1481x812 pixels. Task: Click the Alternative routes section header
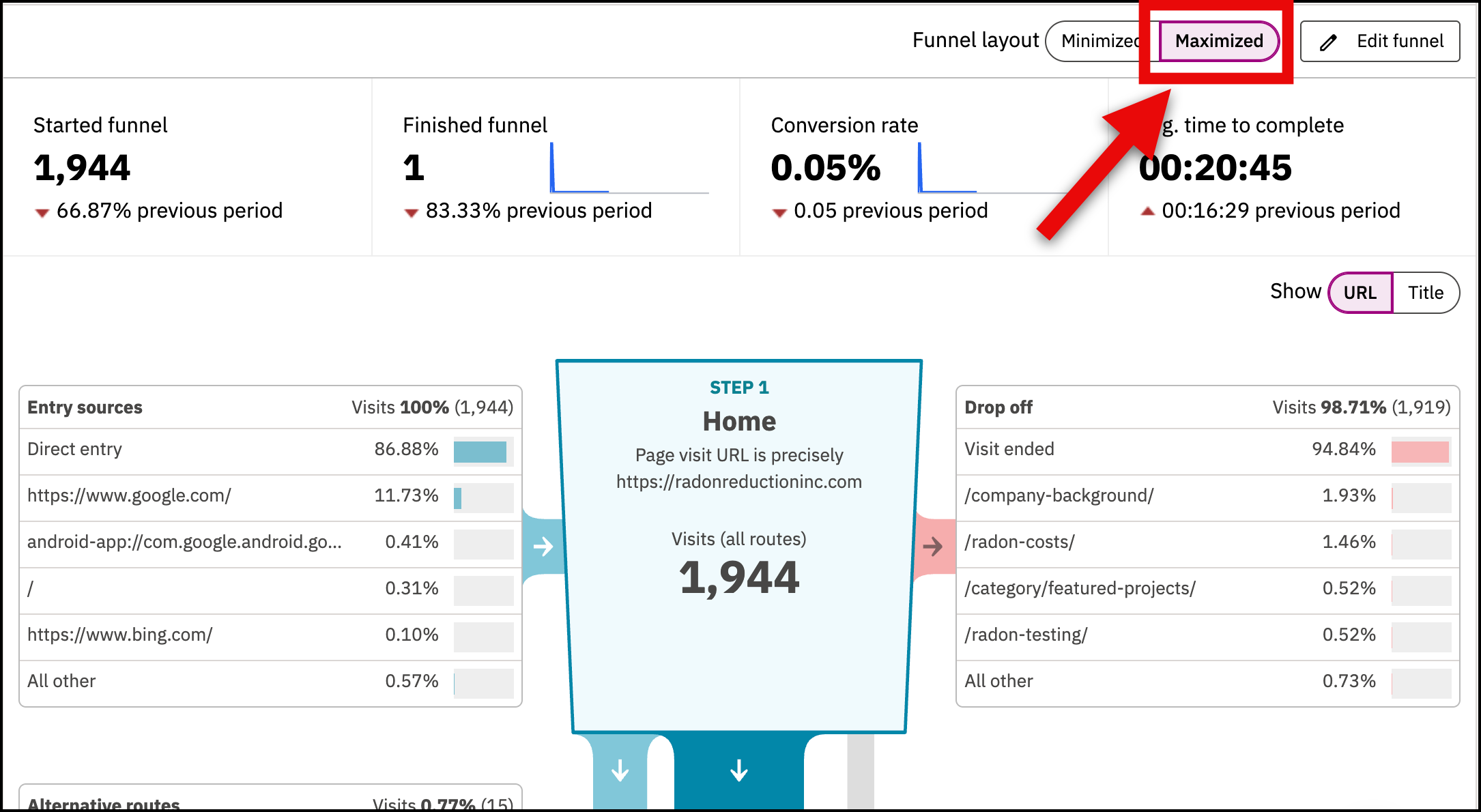click(x=103, y=803)
